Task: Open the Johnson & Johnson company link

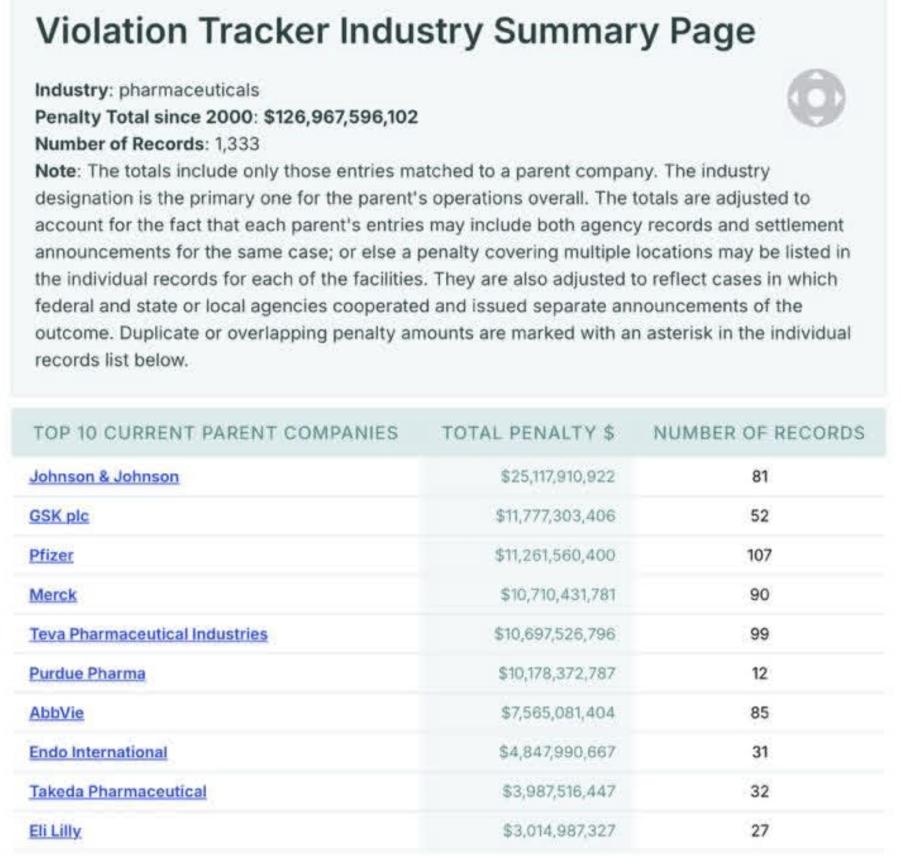Action: [x=104, y=477]
